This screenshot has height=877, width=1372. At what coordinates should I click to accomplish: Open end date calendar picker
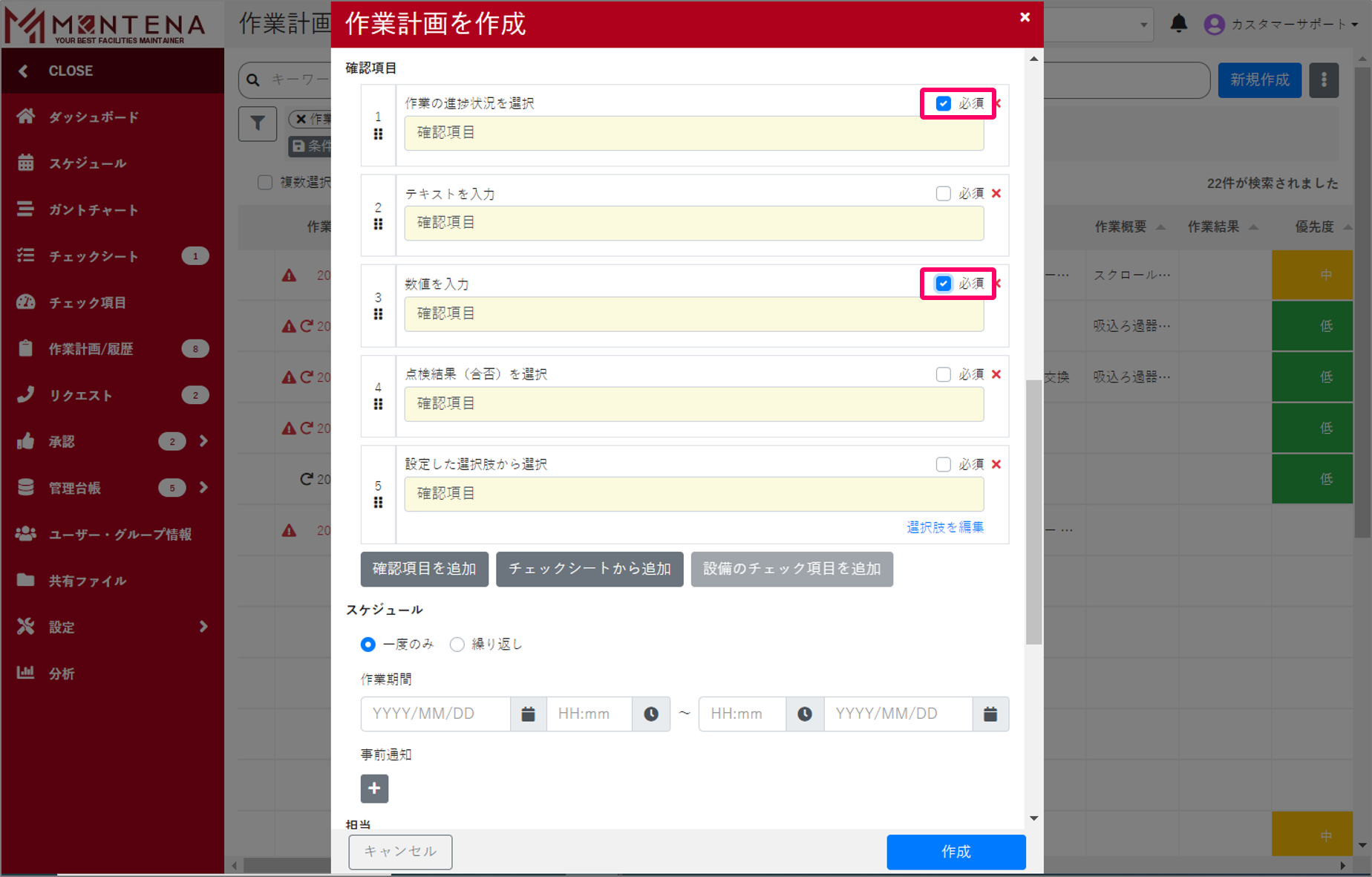(x=990, y=714)
